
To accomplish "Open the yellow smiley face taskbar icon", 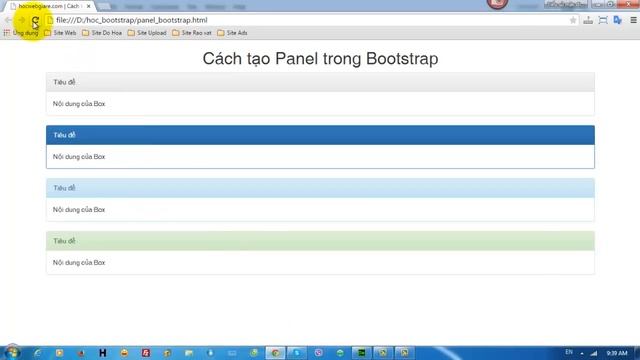I will (124, 353).
